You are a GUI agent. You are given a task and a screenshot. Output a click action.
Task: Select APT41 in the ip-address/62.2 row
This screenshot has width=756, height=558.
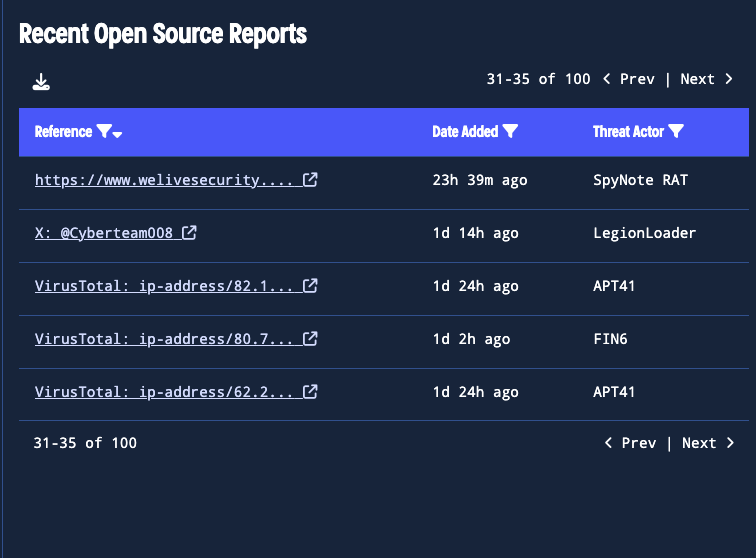614,392
